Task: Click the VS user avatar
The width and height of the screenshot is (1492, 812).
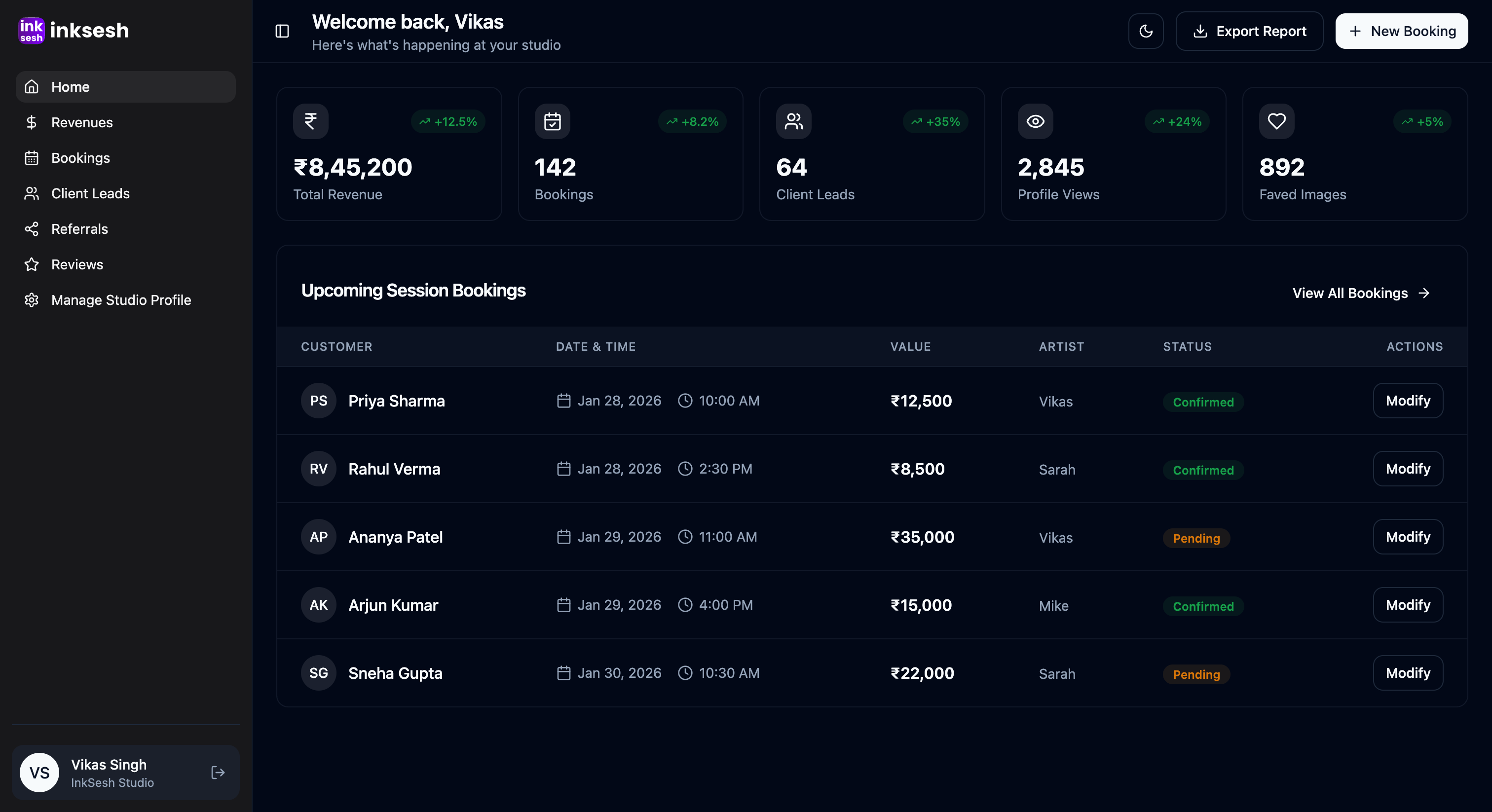Action: point(39,773)
